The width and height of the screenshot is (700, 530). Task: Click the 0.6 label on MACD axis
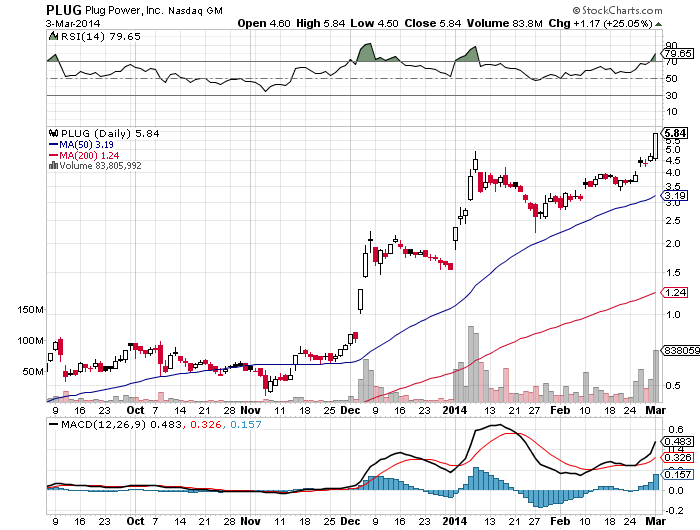[x=675, y=430]
